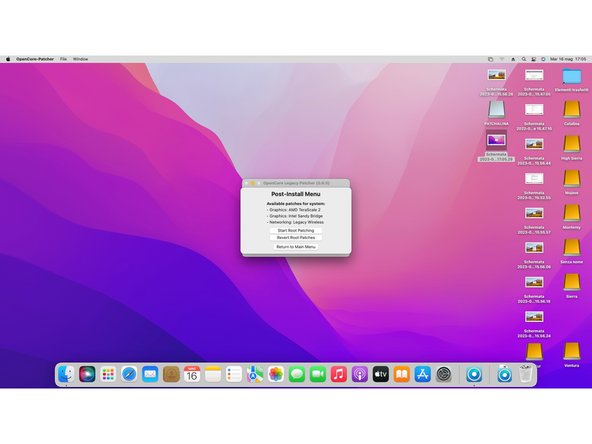Select the Mojave volume on desktop
Viewport: 592px width, 444px height.
tap(572, 182)
